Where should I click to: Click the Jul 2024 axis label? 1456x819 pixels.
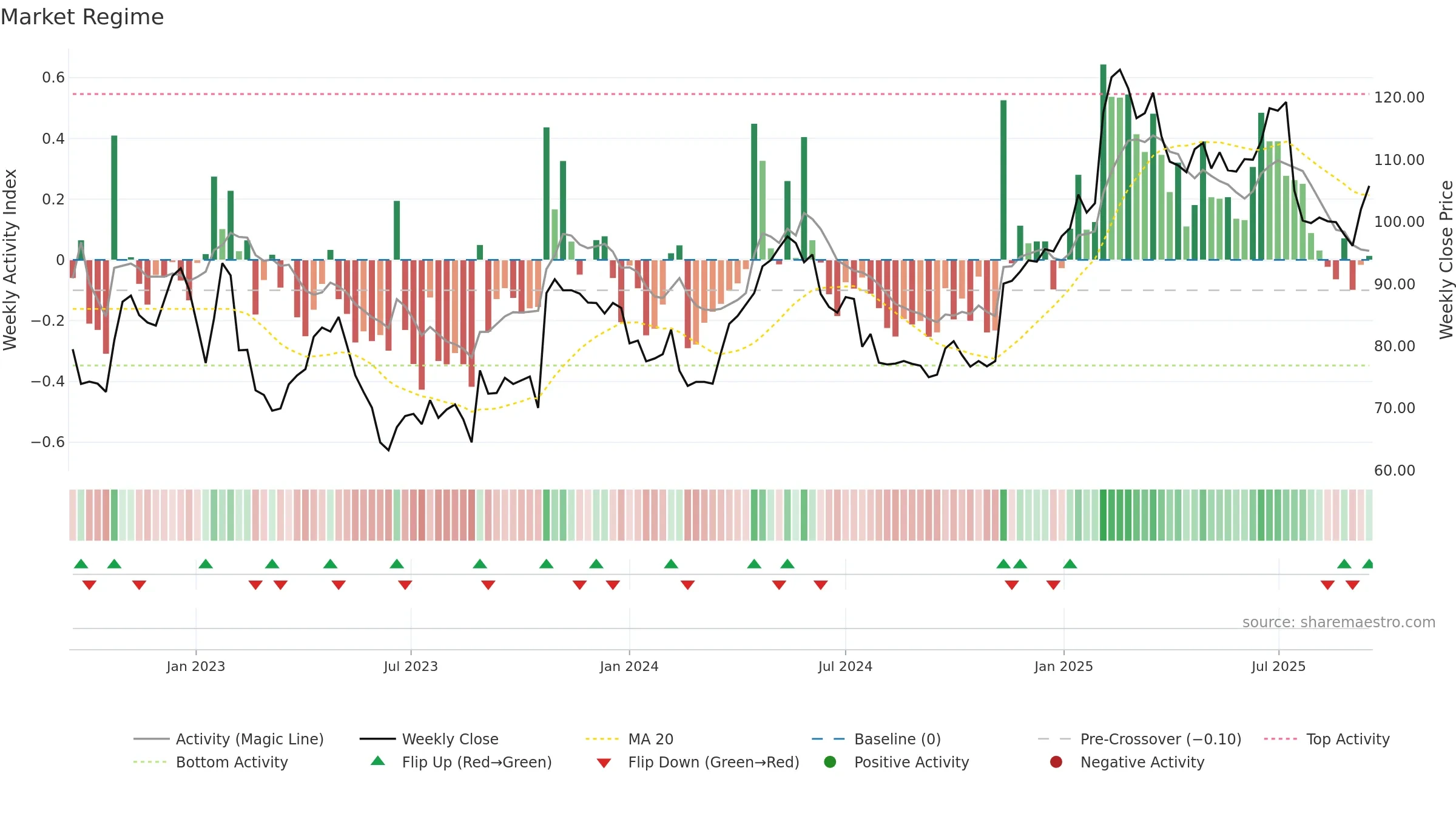(x=845, y=666)
